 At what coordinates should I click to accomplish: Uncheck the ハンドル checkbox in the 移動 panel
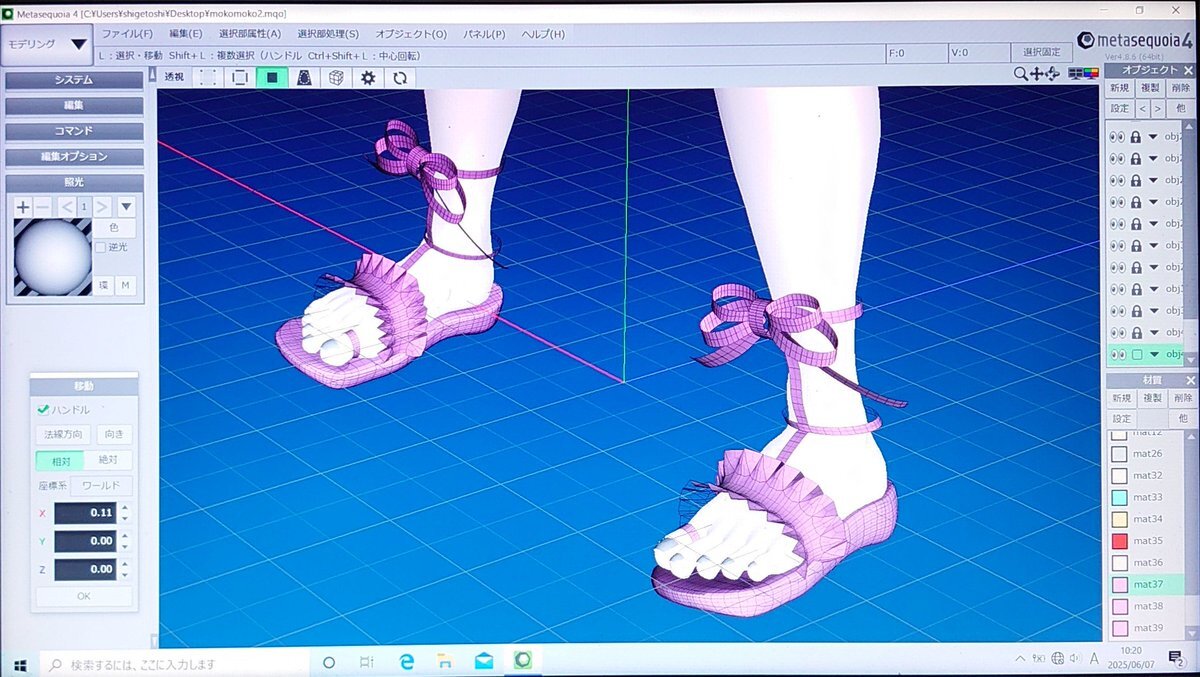click(43, 409)
